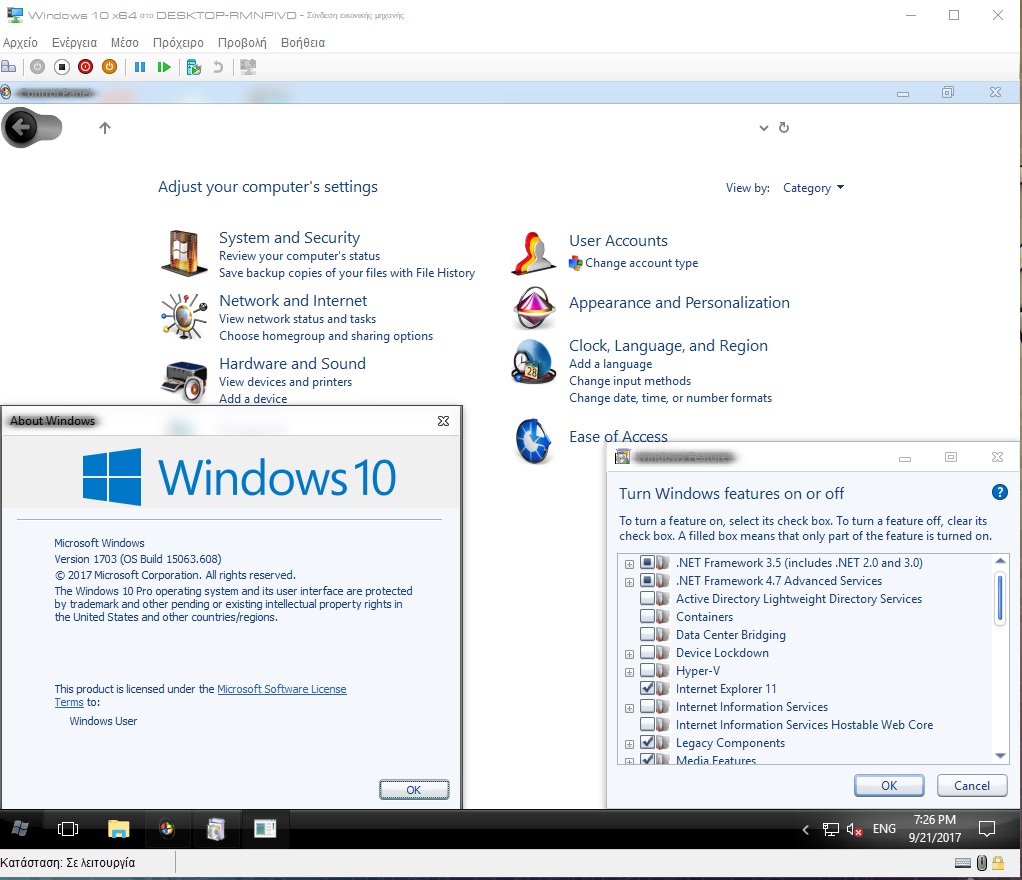1022x880 pixels.
Task: Enable Data Center Bridging checkbox
Action: pyautogui.click(x=647, y=634)
